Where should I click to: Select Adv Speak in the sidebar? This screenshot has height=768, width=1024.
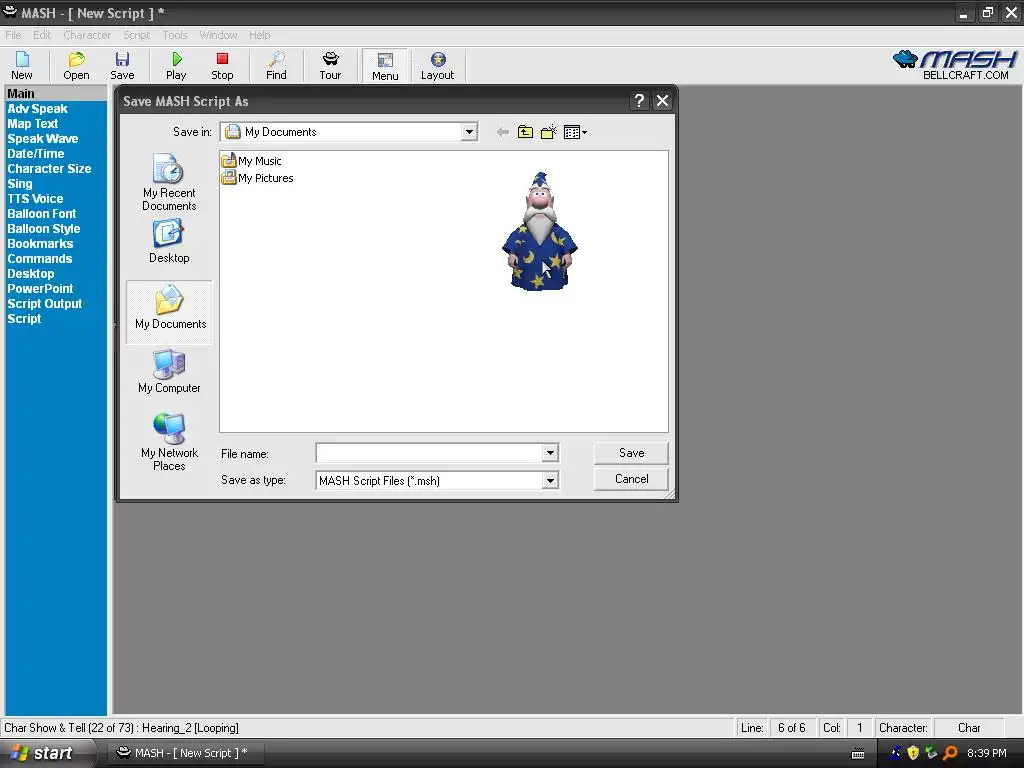click(x=37, y=108)
